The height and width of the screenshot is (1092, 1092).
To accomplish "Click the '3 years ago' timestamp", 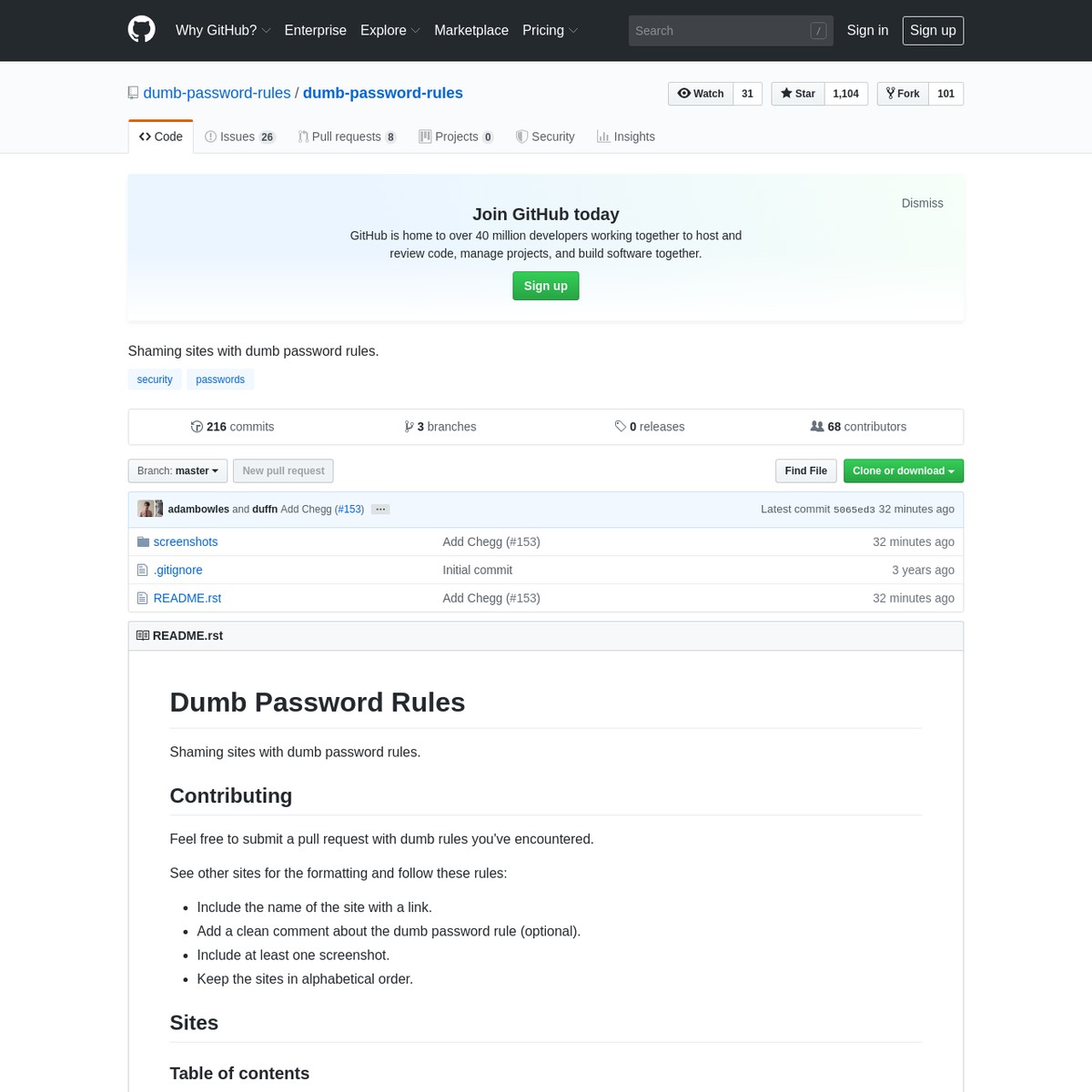I will coord(923,570).
